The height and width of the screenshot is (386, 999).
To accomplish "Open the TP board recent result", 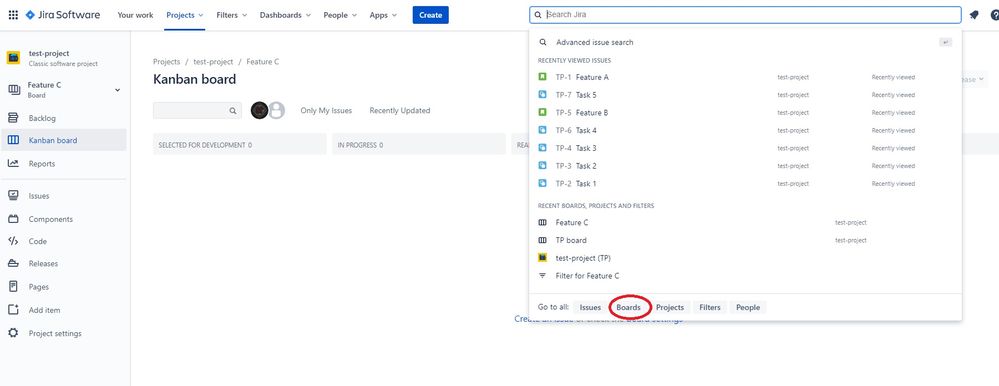I will pos(745,240).
